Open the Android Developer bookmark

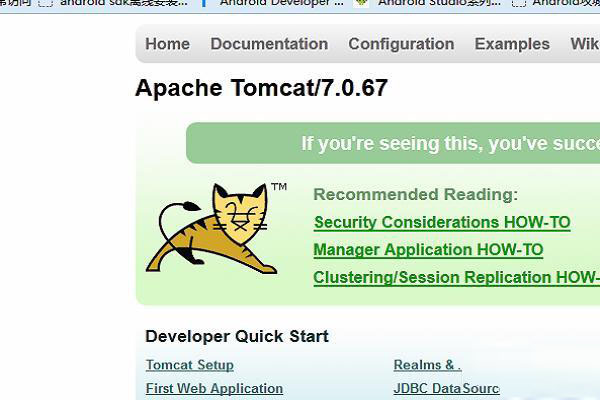coord(281,3)
